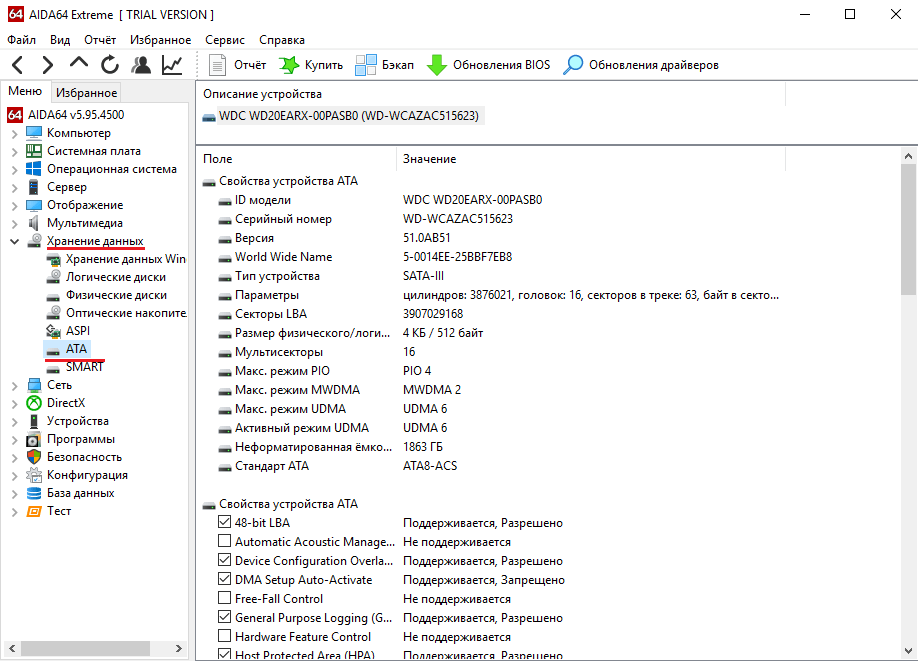Click the graph chart toolbar icon
Viewport: 918px width, 661px height.
click(172, 65)
